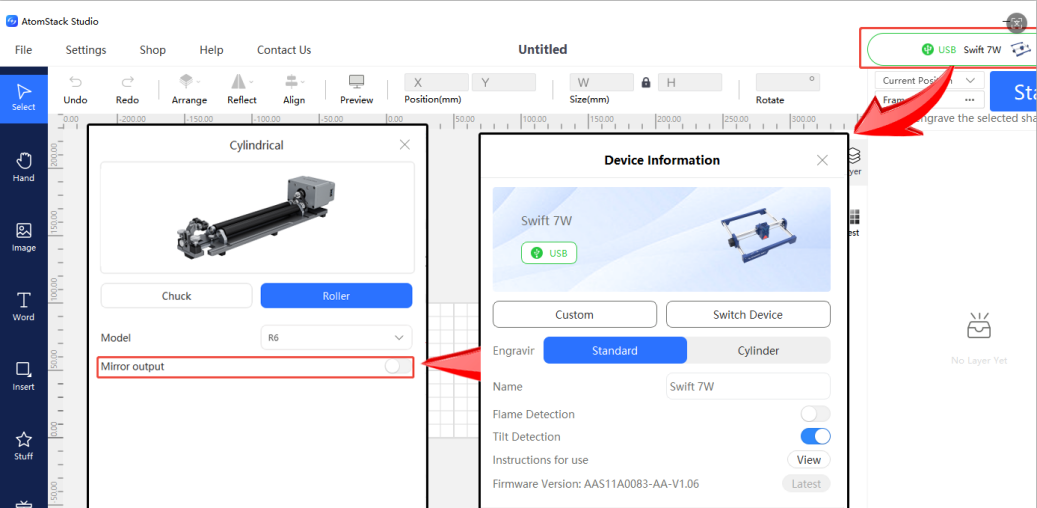Open the Insert shape tool
The height and width of the screenshot is (508, 1037).
click(x=24, y=376)
